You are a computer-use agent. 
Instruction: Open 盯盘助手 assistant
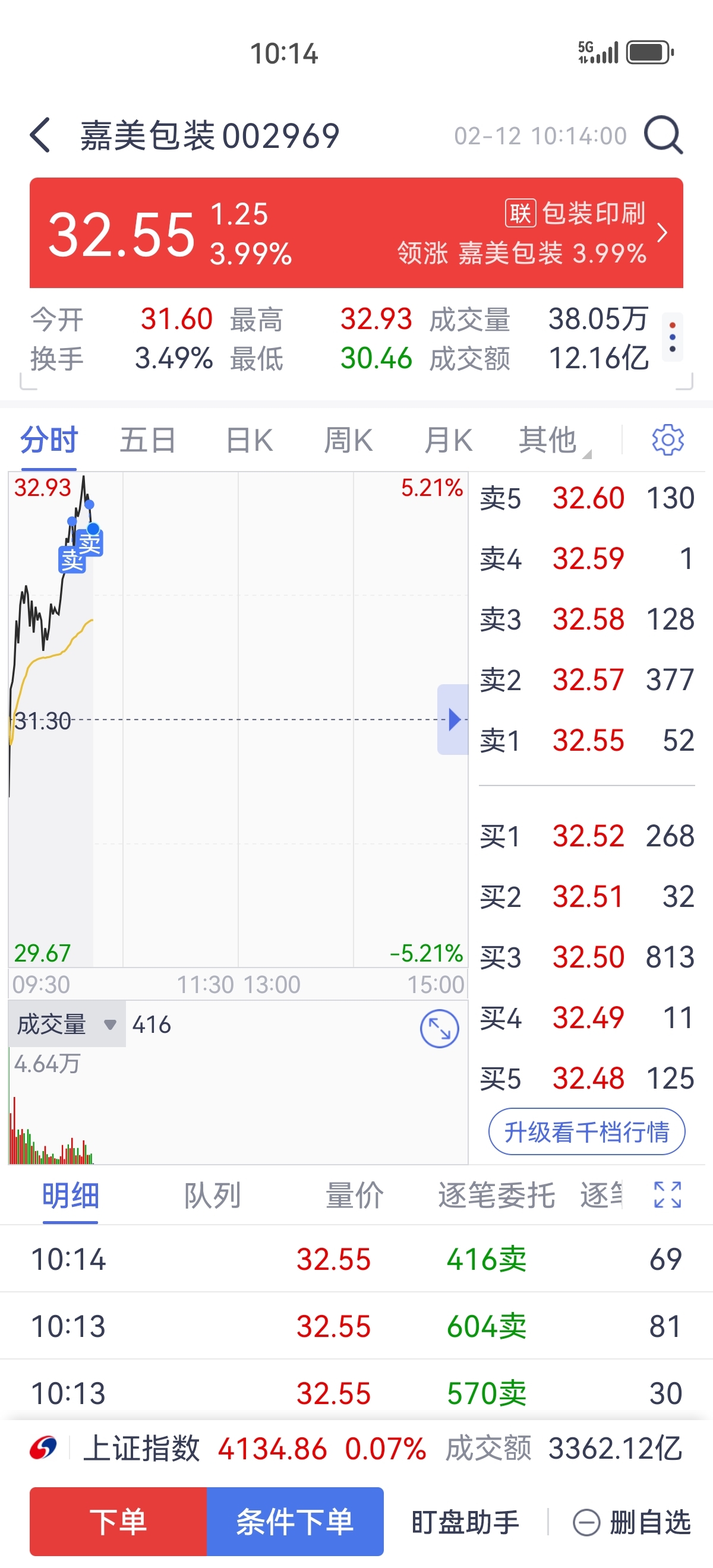click(465, 1522)
